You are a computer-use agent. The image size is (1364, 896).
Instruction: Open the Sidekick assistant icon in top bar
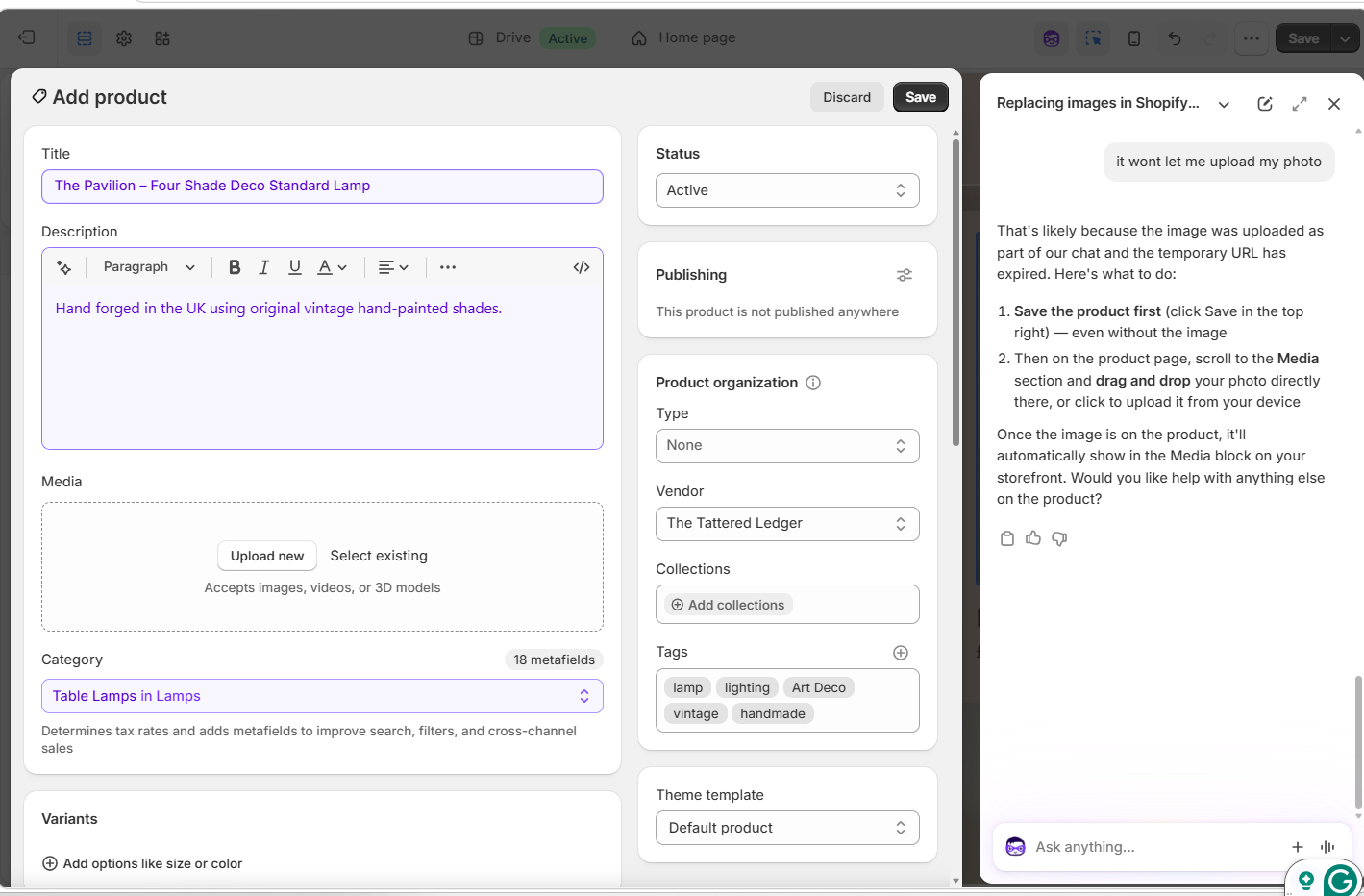click(1052, 38)
